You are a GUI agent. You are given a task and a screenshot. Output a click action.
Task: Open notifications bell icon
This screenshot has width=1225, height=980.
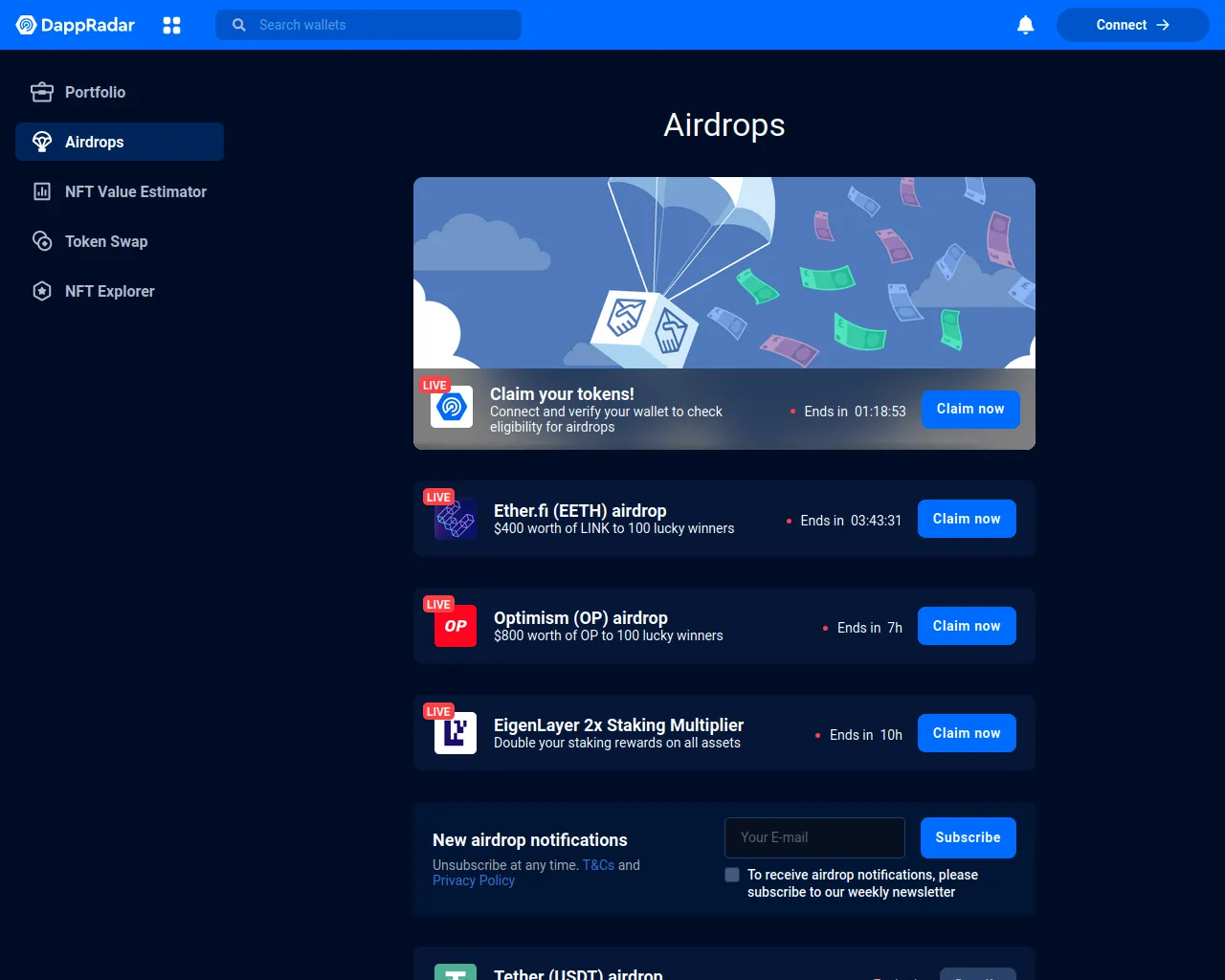[x=1025, y=25]
